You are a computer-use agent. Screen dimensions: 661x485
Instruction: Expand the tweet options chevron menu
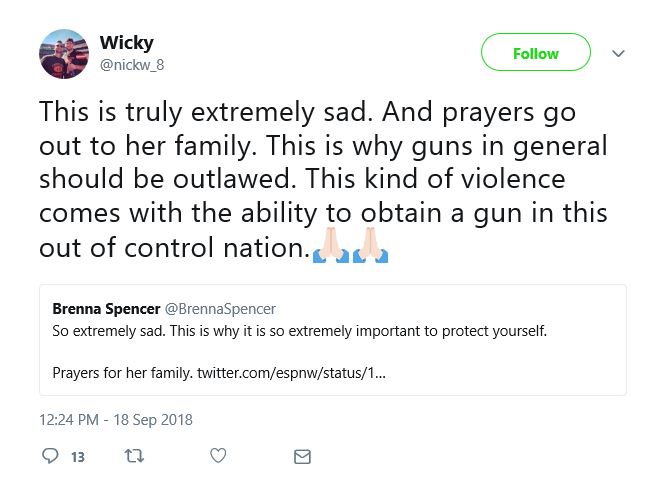point(618,54)
